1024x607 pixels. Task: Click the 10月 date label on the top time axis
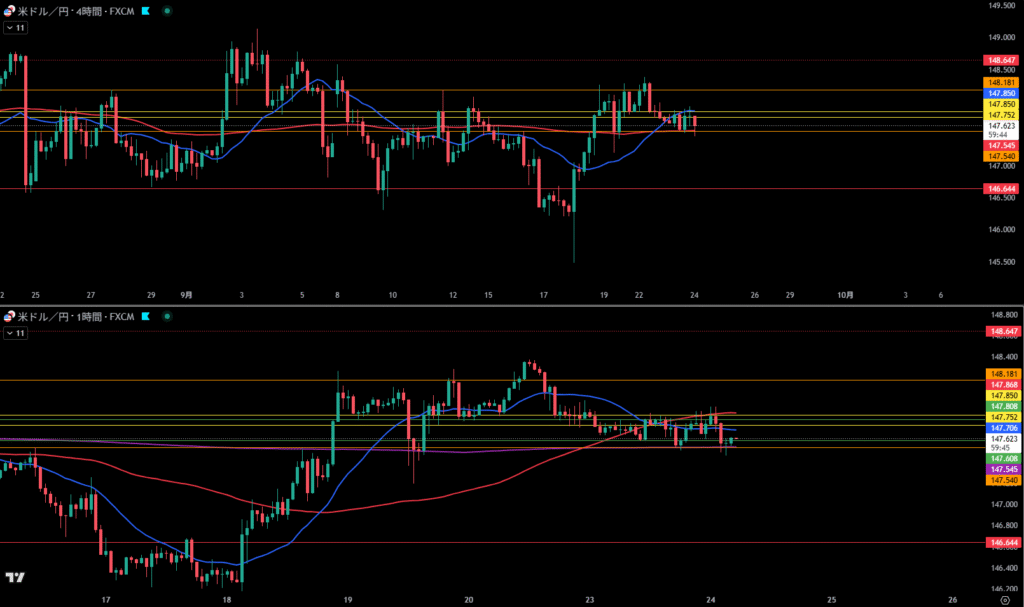845,295
